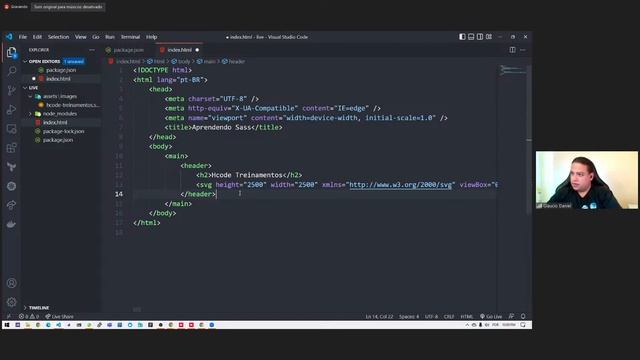Open index.html in the LIVE folder tree
This screenshot has height=360, width=640.
[55, 122]
